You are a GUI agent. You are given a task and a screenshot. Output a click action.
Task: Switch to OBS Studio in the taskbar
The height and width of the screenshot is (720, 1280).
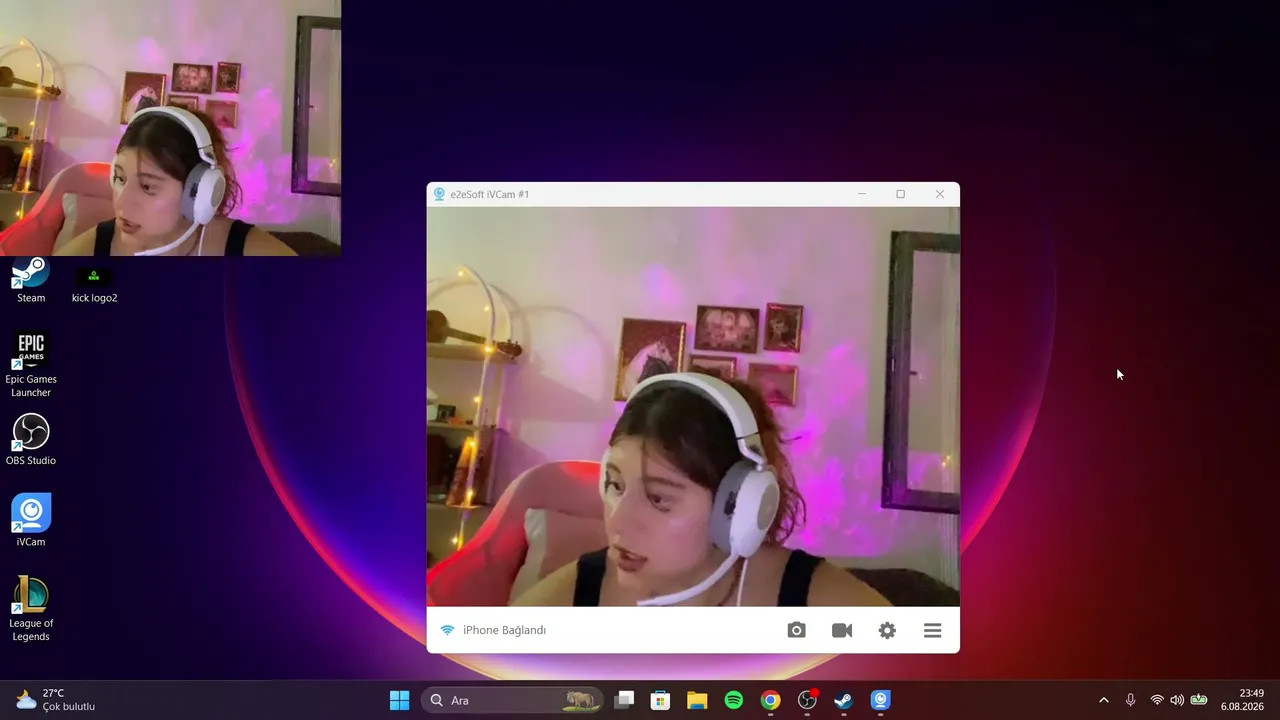pyautogui.click(x=807, y=700)
